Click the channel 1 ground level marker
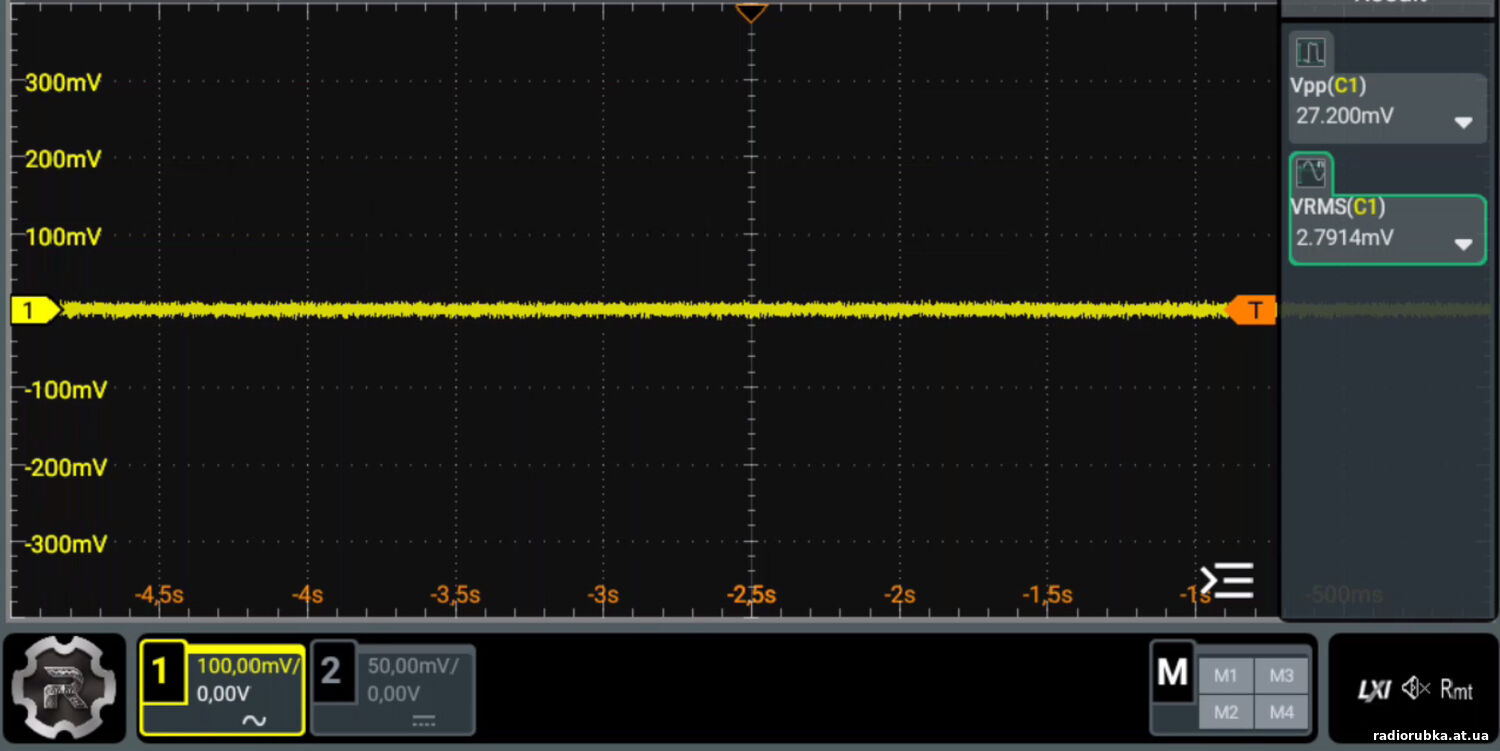The width and height of the screenshot is (1500, 751). point(32,311)
